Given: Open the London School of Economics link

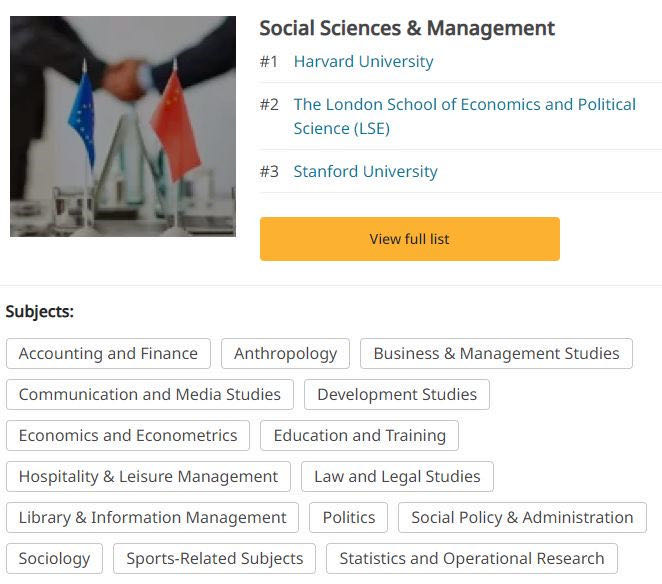Looking at the screenshot, I should [464, 105].
